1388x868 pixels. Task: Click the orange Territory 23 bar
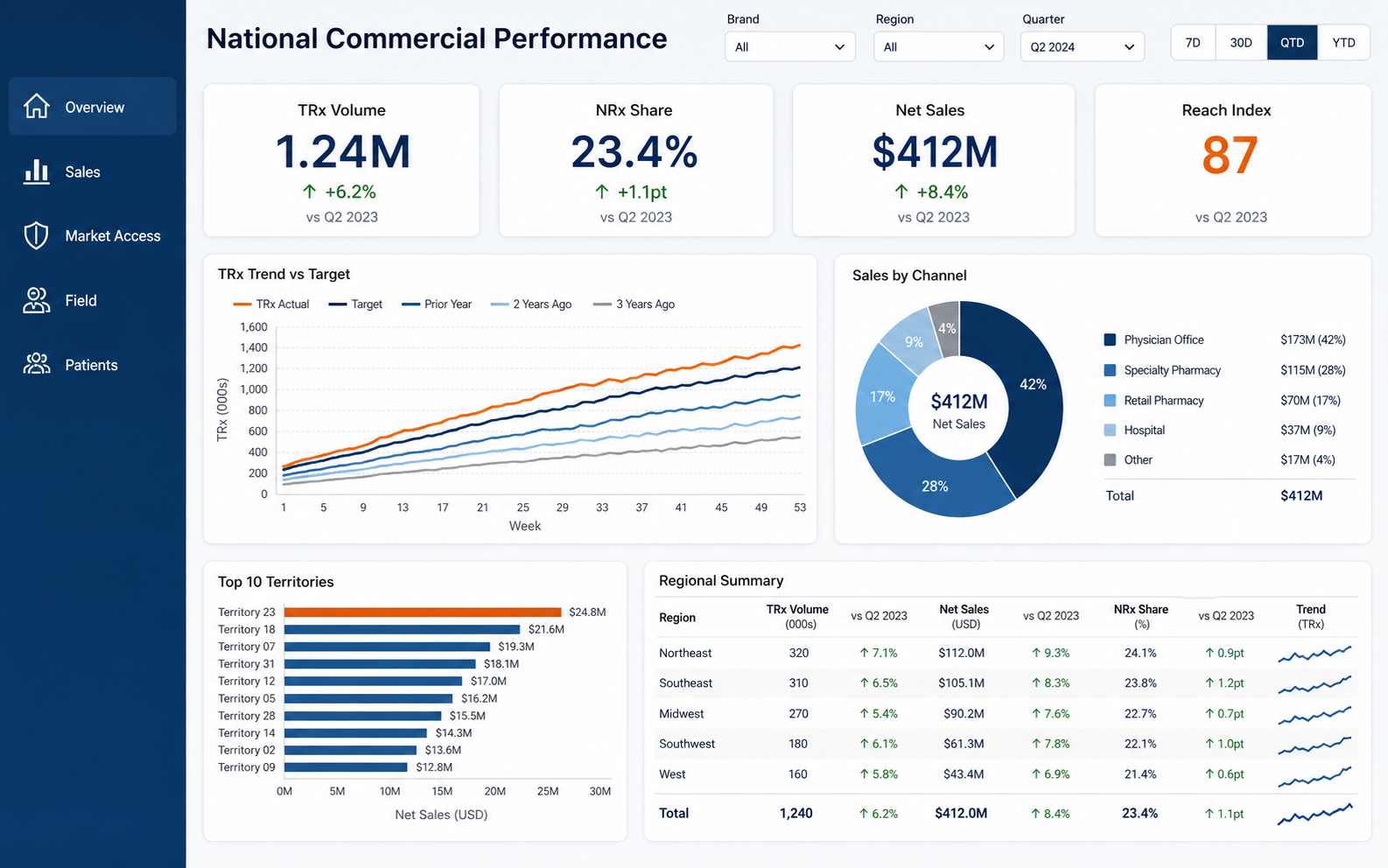point(423,612)
